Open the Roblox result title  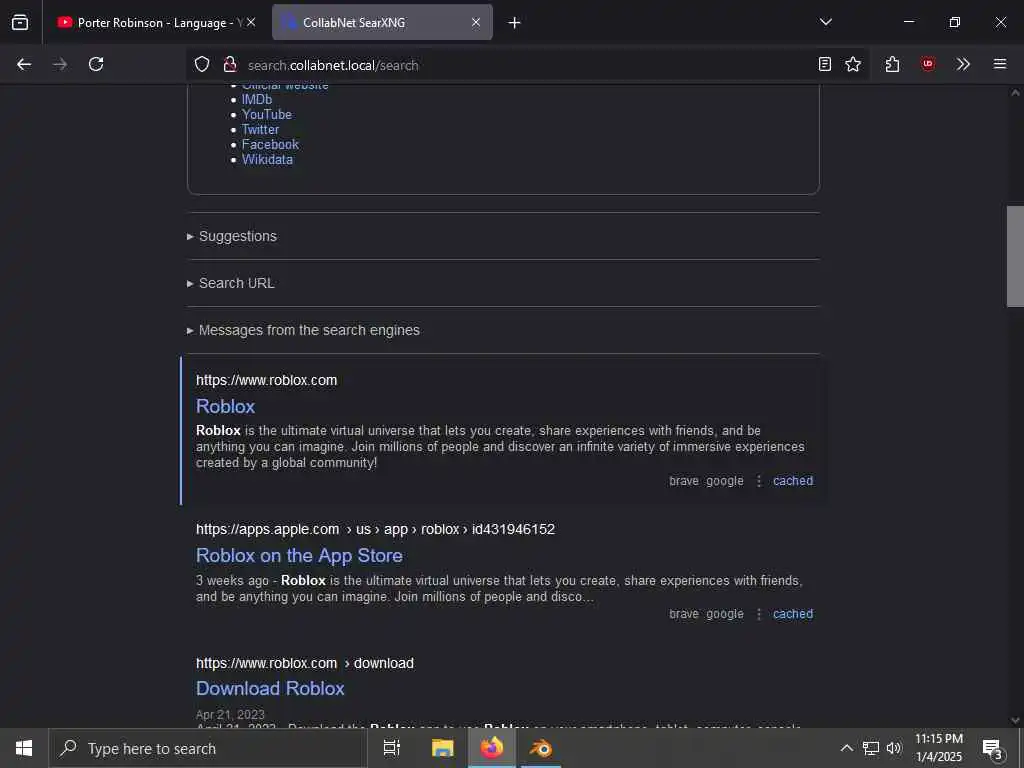pos(225,406)
